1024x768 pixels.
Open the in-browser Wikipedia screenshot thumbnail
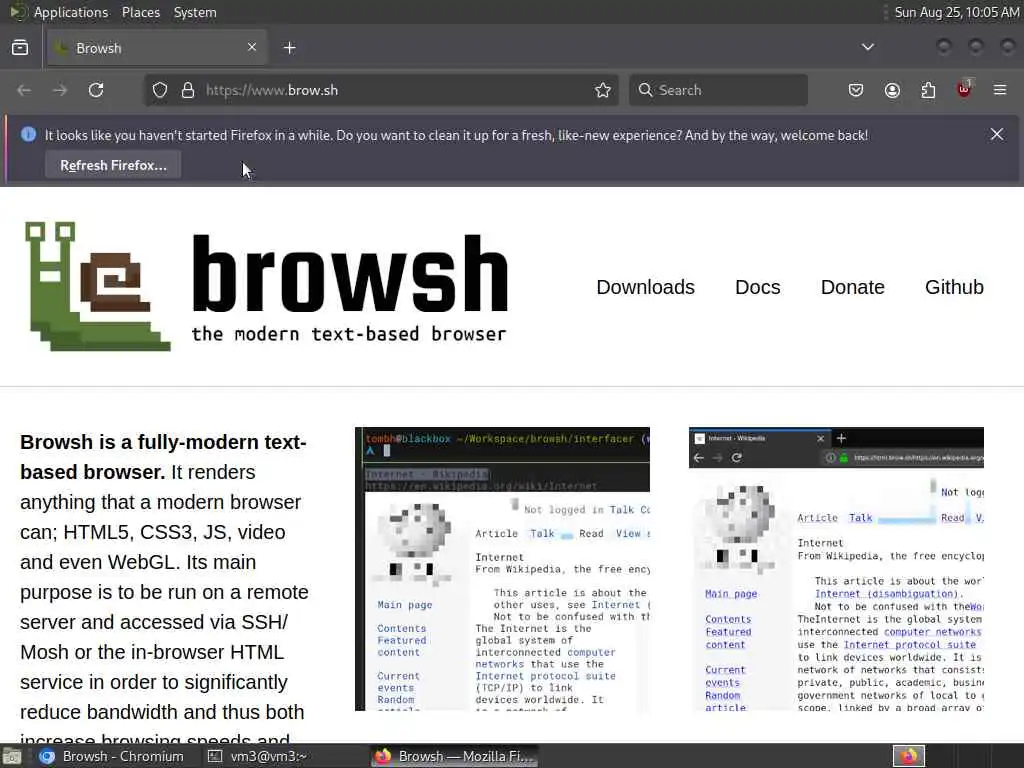[x=836, y=569]
